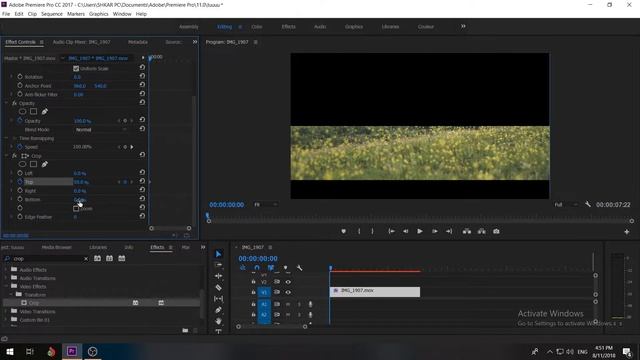The height and width of the screenshot is (360, 640).
Task: Click the timeline wrench settings icon
Action: click(299, 268)
